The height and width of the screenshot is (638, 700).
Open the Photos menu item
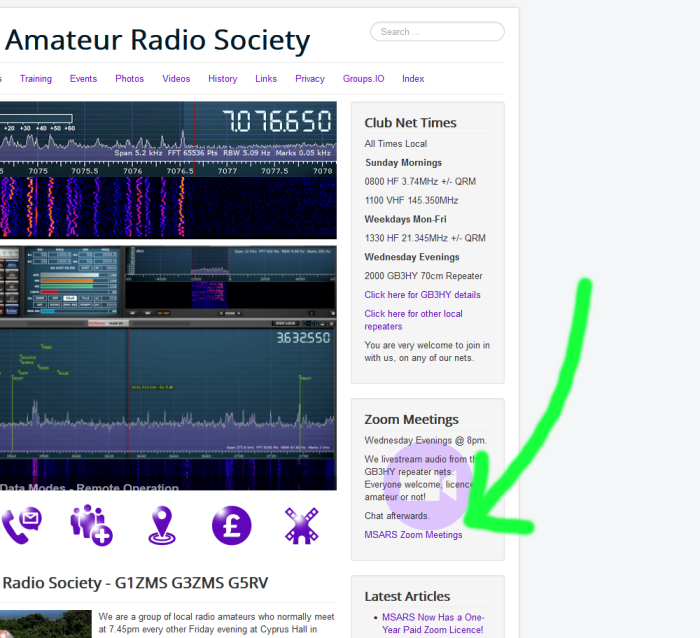(129, 79)
